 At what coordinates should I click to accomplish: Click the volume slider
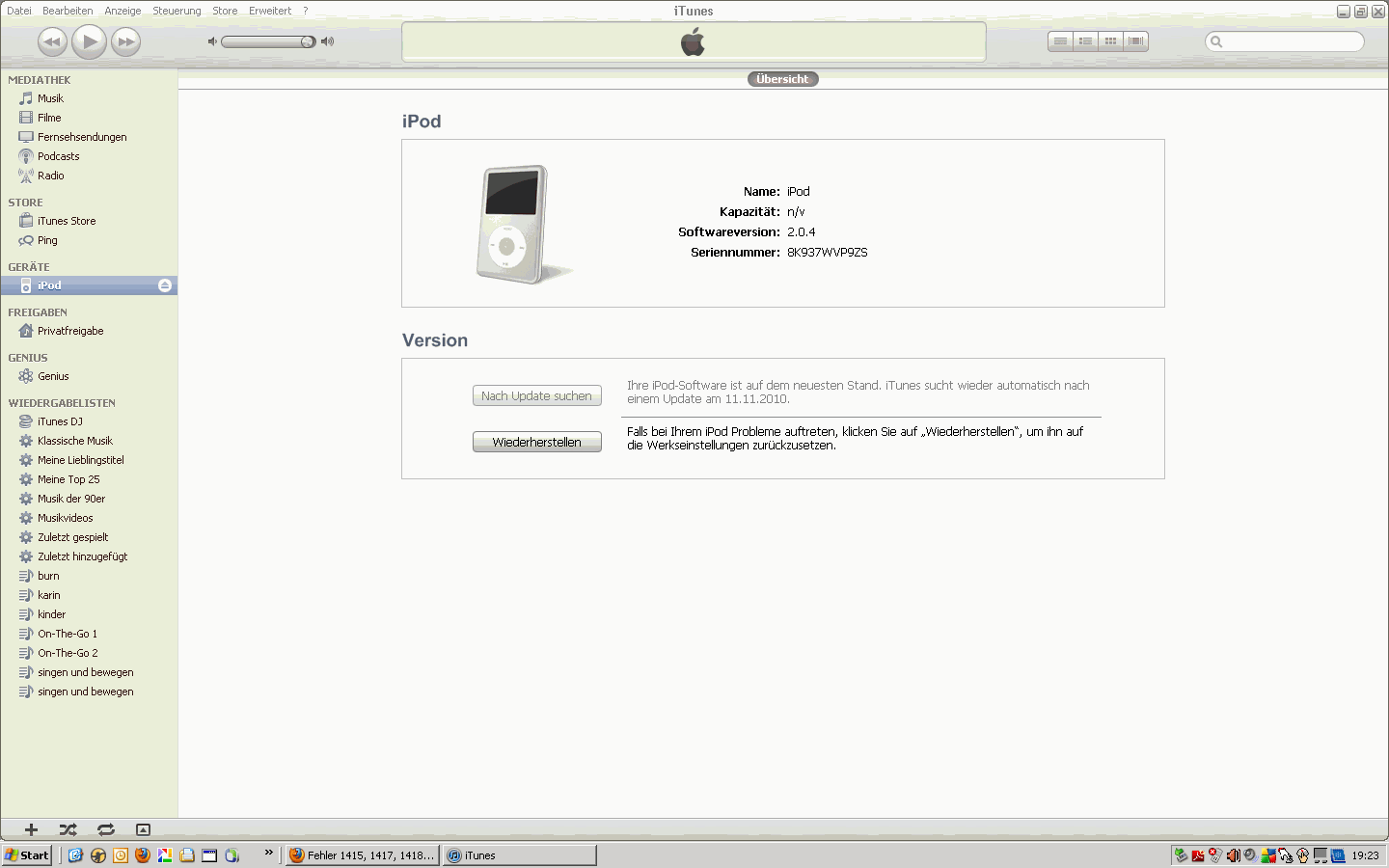click(268, 41)
